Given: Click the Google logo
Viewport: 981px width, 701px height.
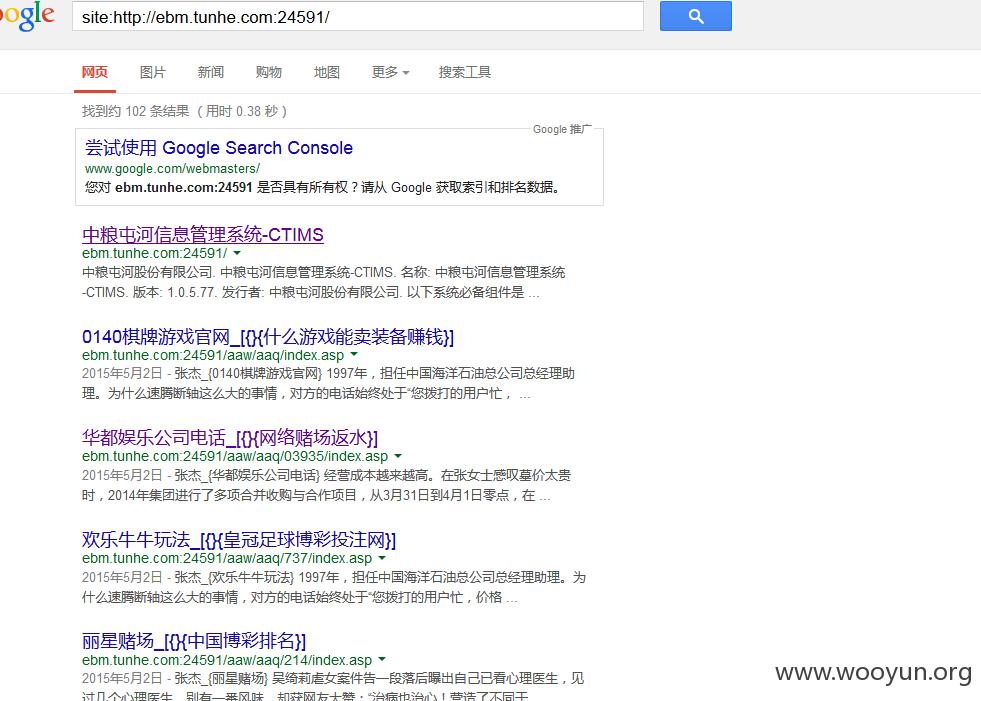Looking at the screenshot, I should point(27,16).
